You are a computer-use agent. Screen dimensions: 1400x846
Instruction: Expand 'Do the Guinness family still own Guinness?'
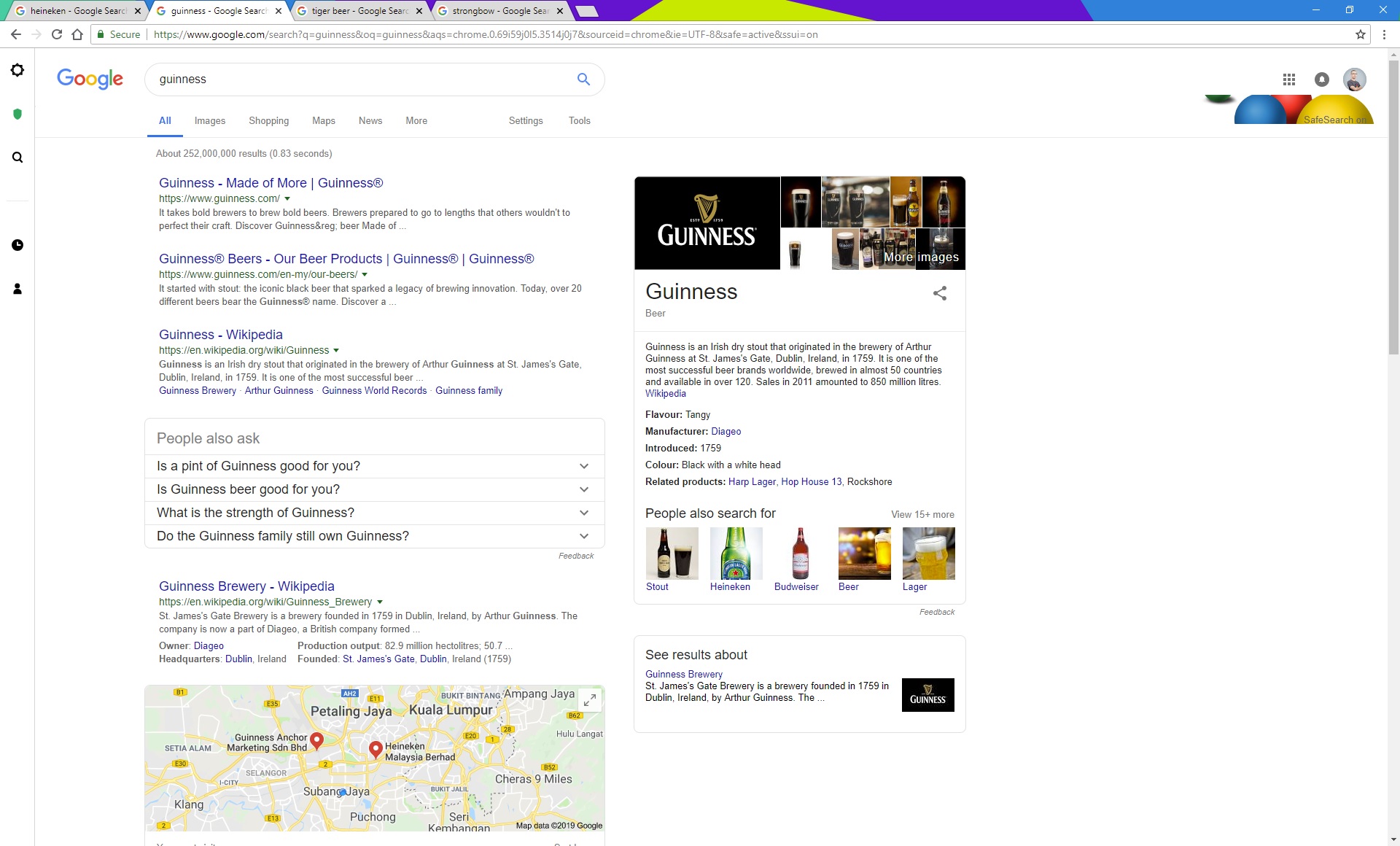pyautogui.click(x=374, y=536)
